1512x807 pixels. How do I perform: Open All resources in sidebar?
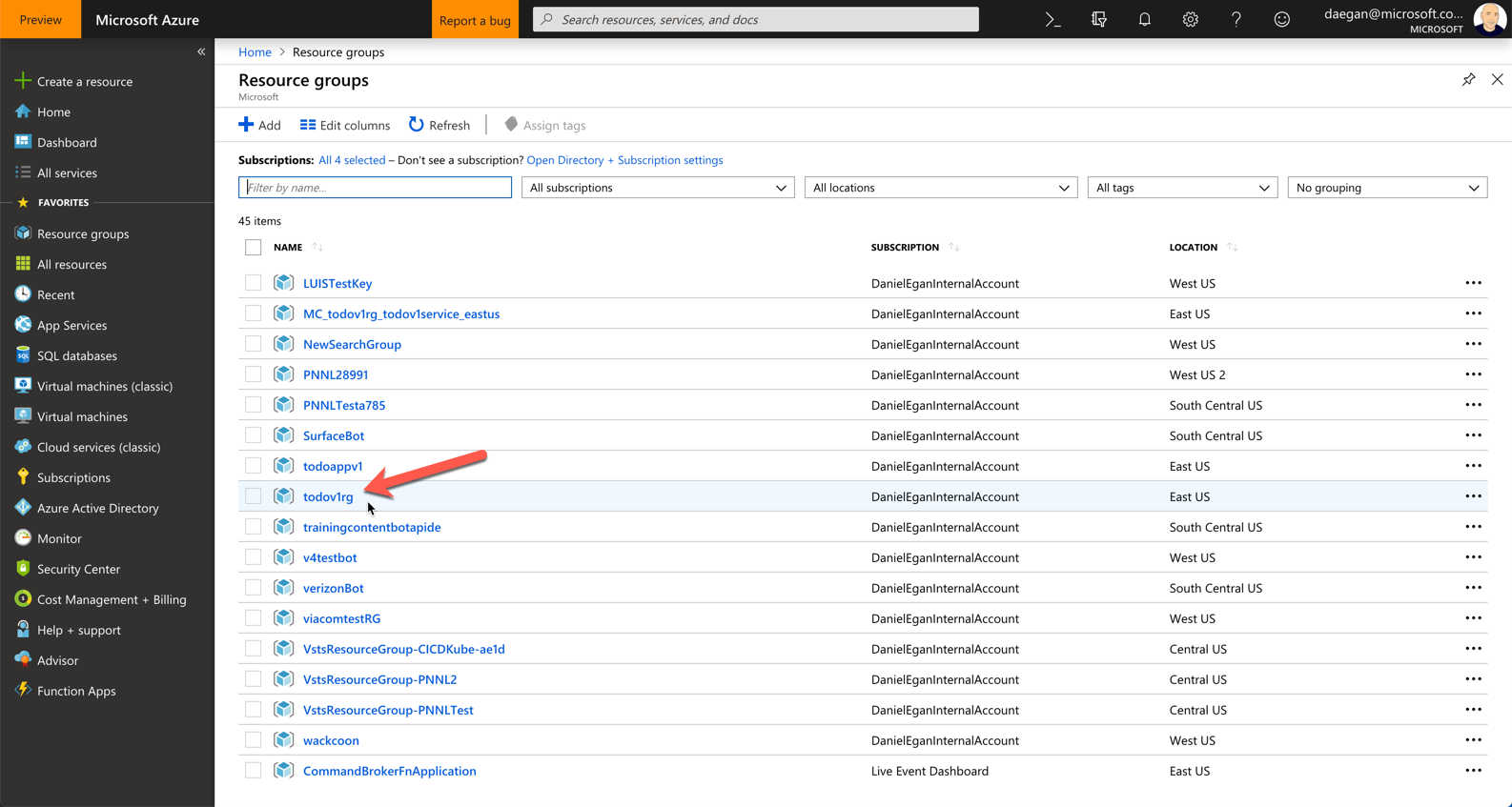tap(72, 264)
